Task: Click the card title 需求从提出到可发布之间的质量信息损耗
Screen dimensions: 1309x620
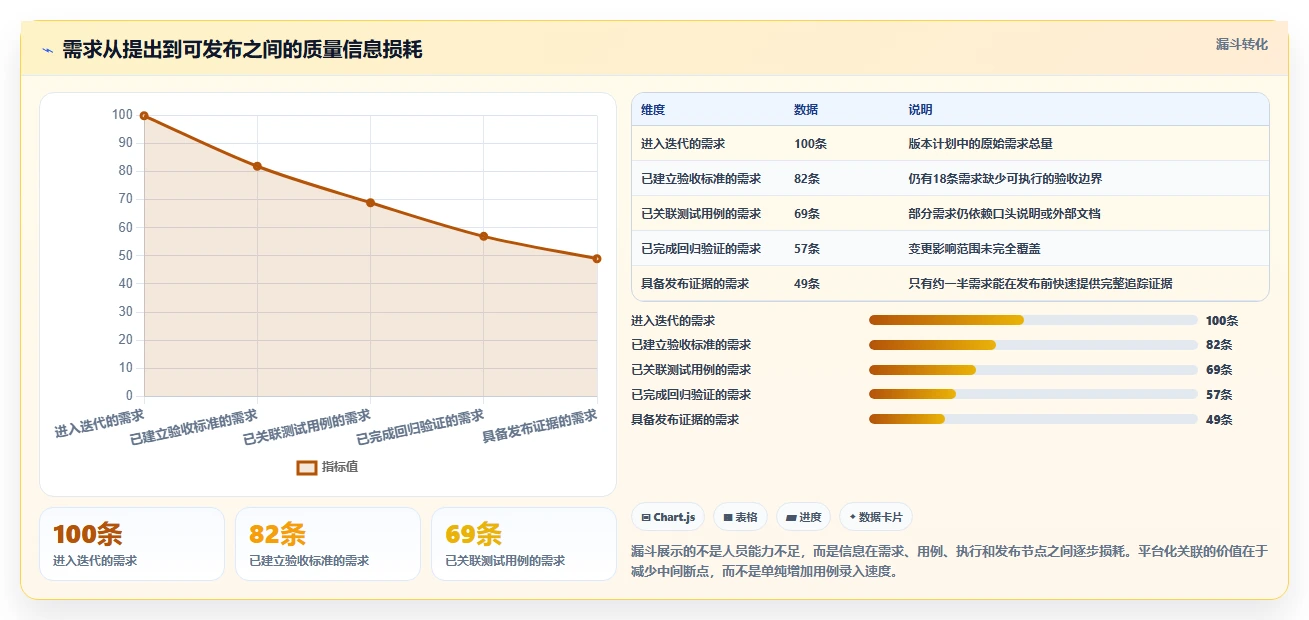Action: click(x=242, y=50)
